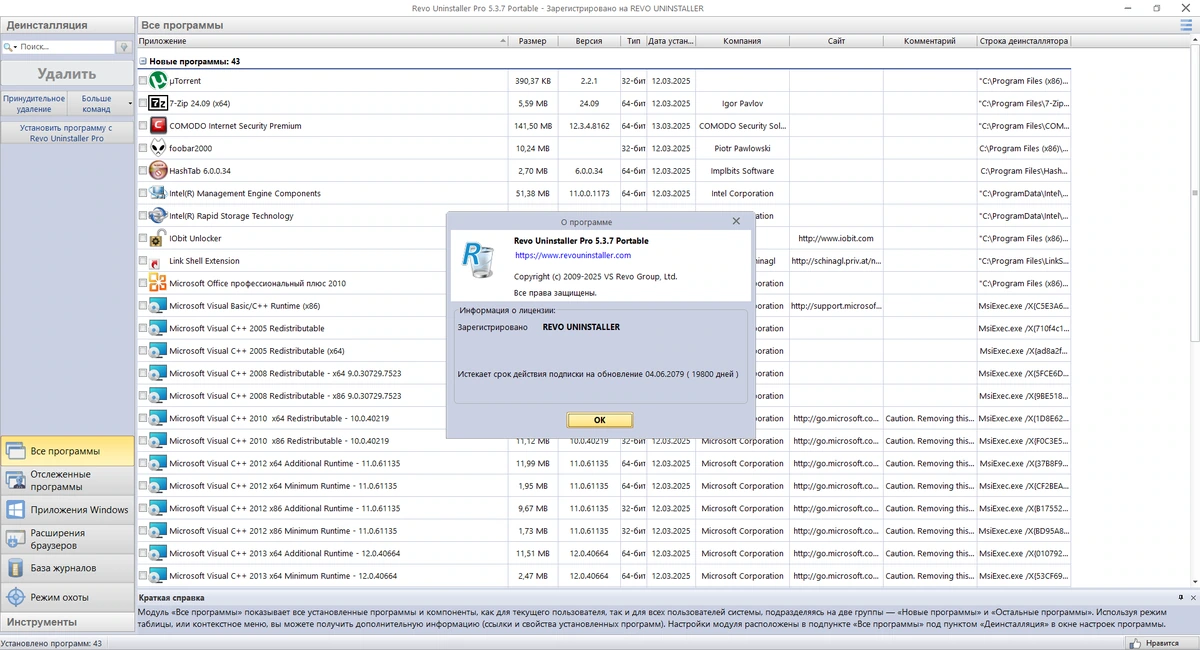Screen dimensions: 1200x650
Task: Click the 'Приложения Windows' logo icon
Action: pos(15,510)
